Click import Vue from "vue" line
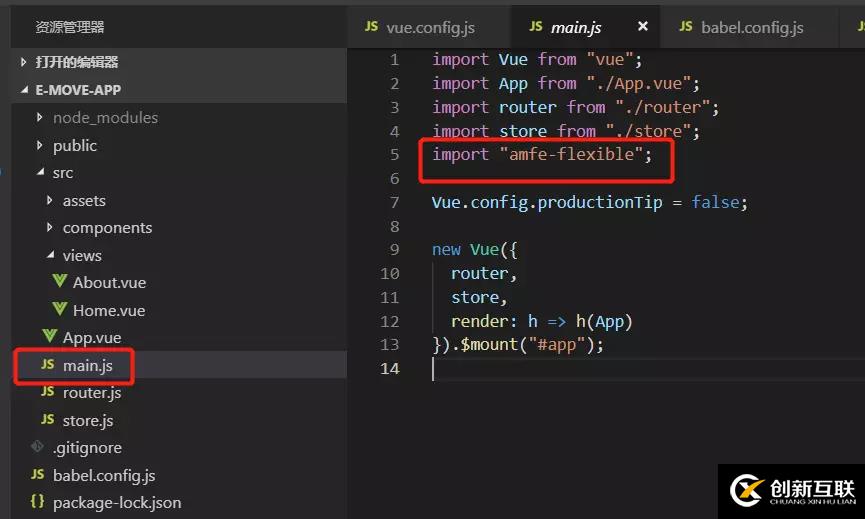The height and width of the screenshot is (519, 865). [537, 60]
